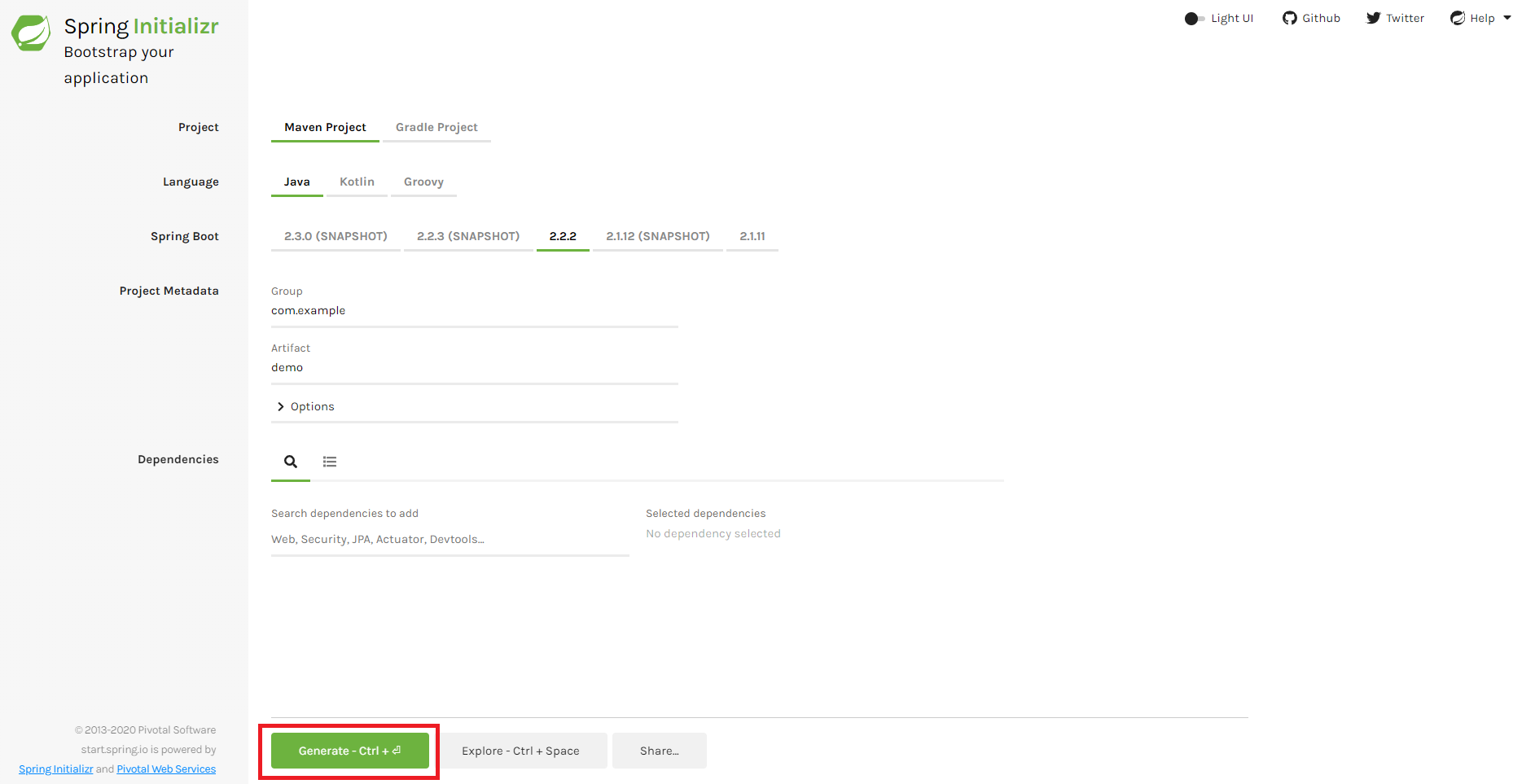Select the Maven Project option
Screen dimensions: 1535x784
click(325, 128)
